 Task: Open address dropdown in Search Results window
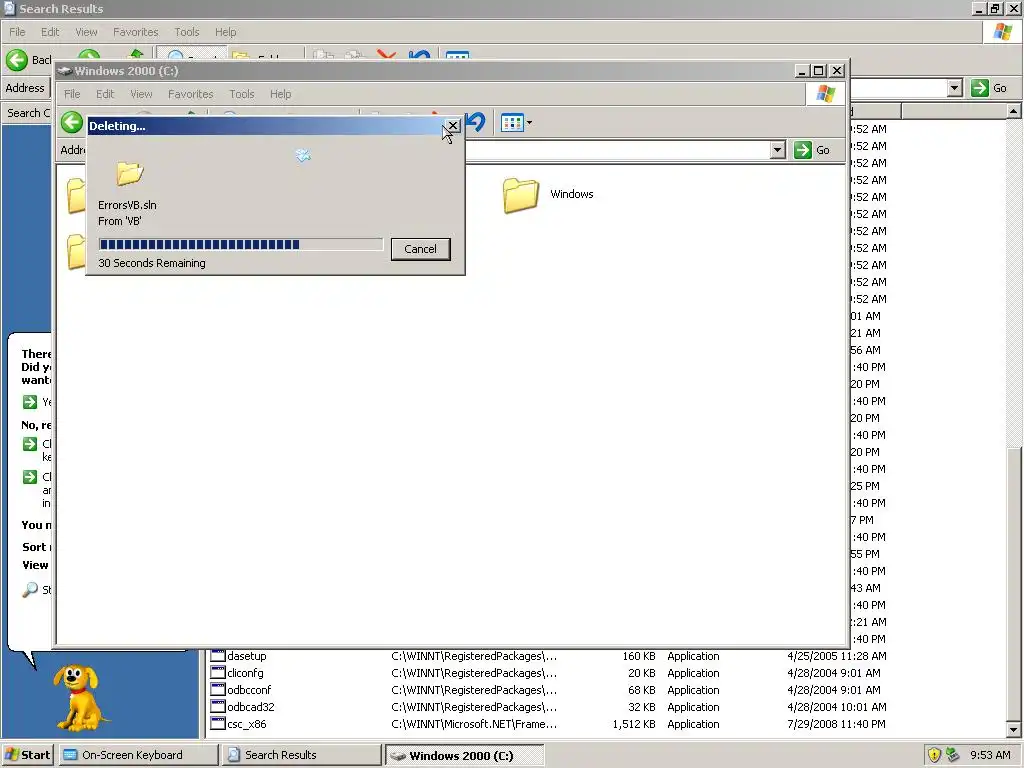[x=955, y=88]
